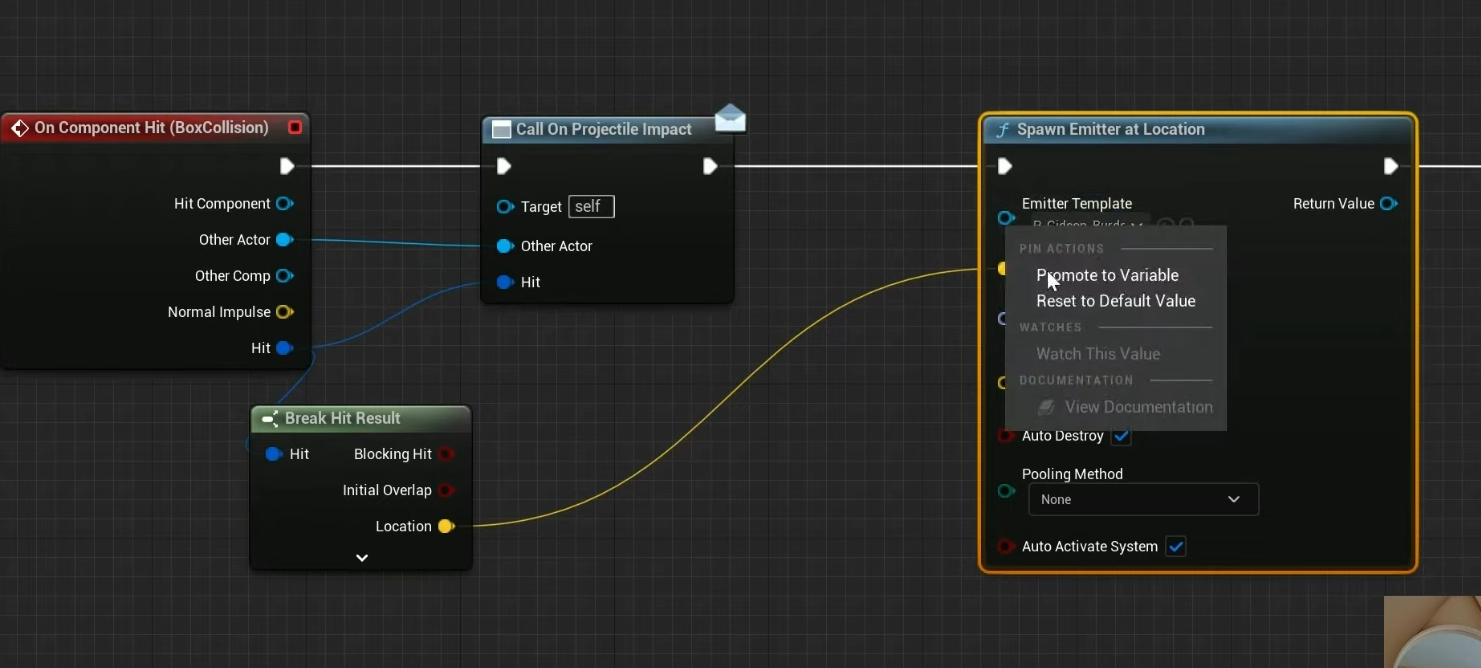Screen dimensions: 1481x668
Task: Click the Normal Impulse output pin
Action: (284, 312)
